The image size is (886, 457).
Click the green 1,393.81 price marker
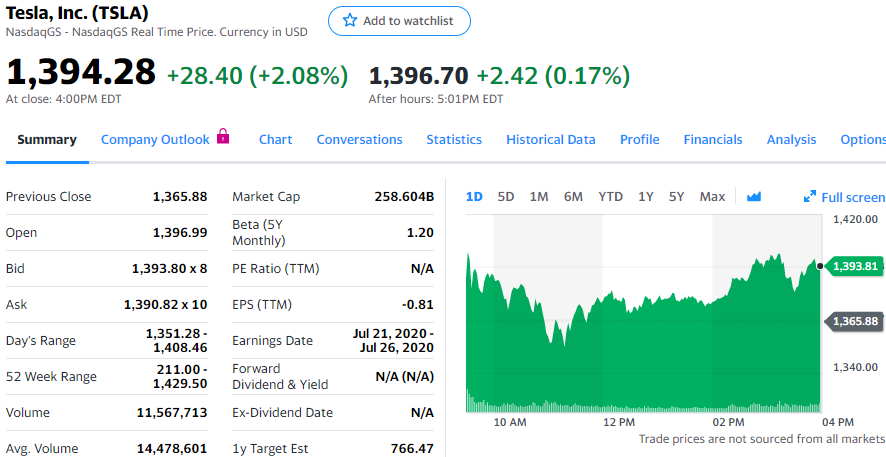click(x=854, y=266)
